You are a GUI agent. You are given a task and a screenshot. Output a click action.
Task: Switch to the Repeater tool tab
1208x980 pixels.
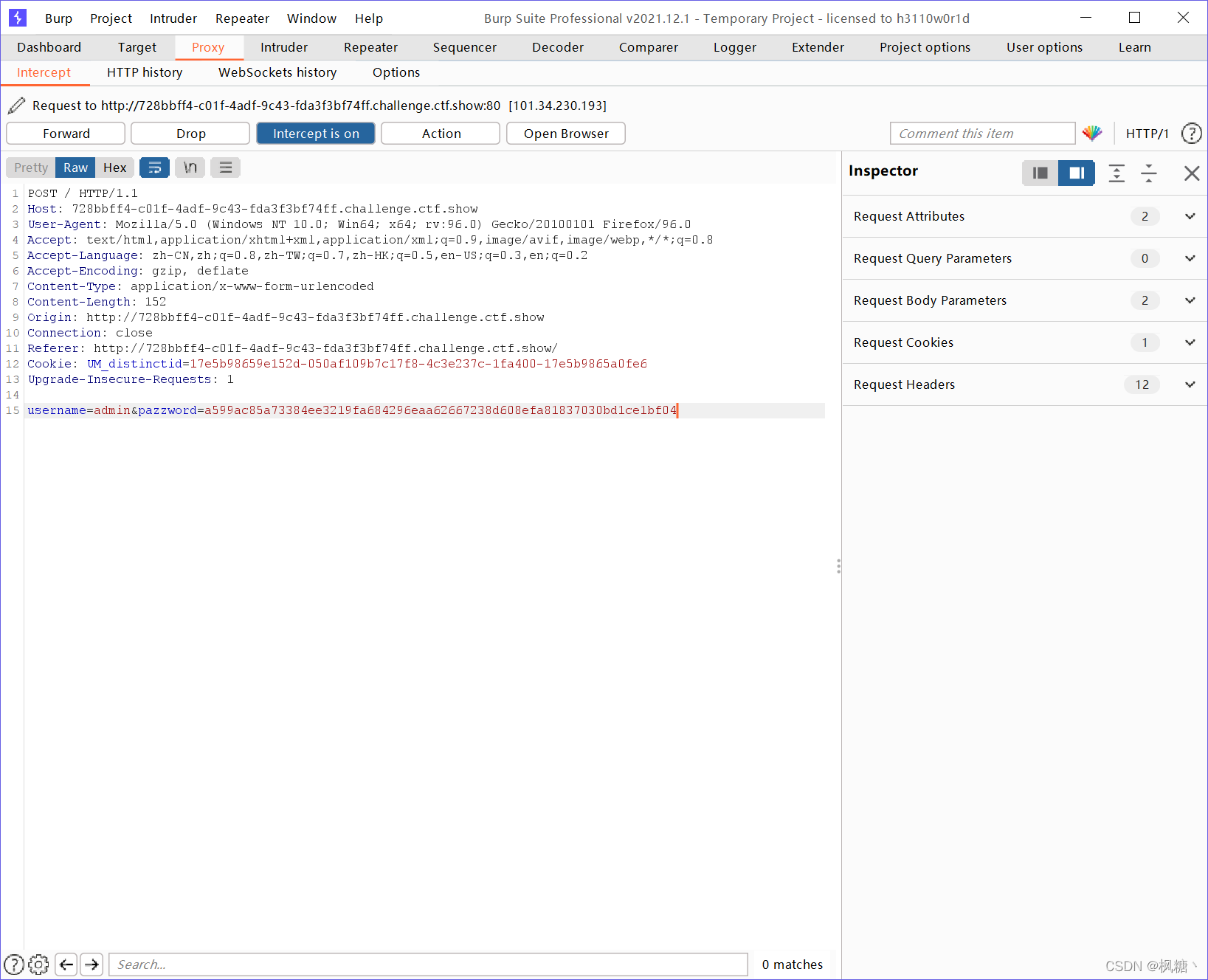click(x=370, y=47)
